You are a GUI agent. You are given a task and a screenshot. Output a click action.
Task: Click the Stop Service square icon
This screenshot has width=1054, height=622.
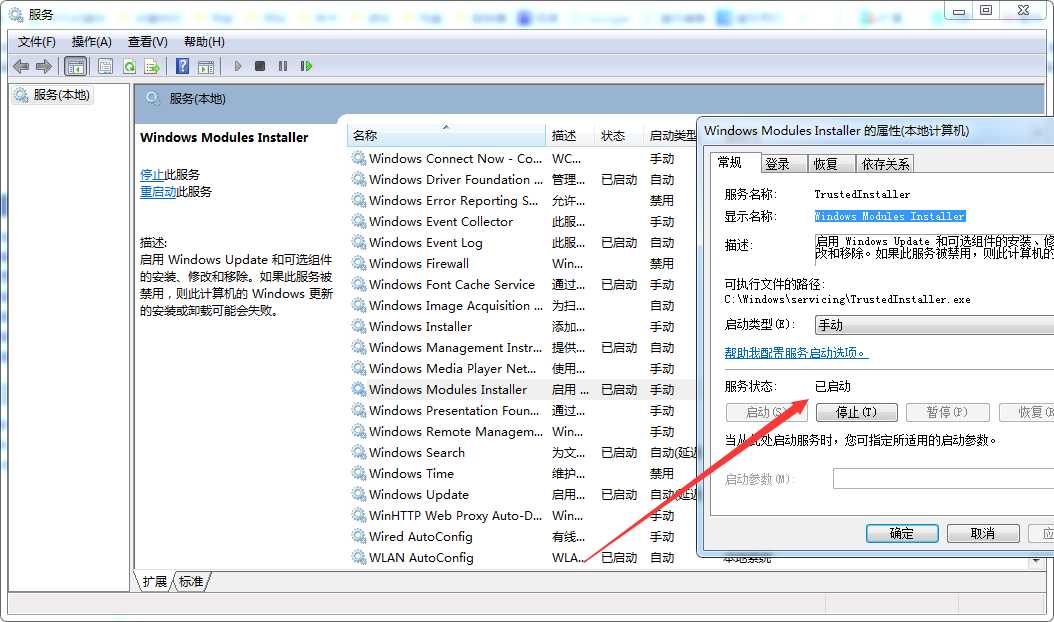(259, 66)
